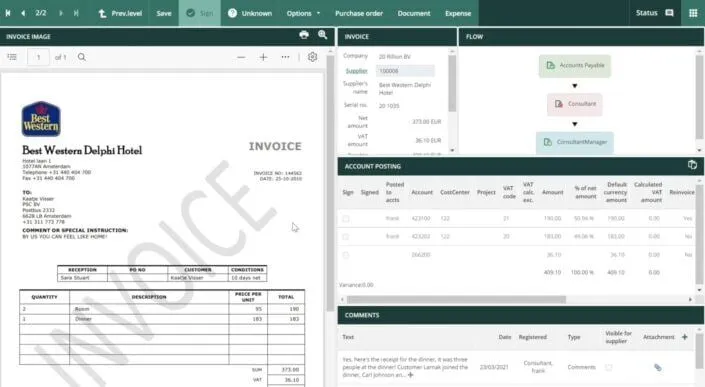The image size is (705, 387).
Task: Tick Sign checkbox for account 423100
Action: (x=346, y=219)
